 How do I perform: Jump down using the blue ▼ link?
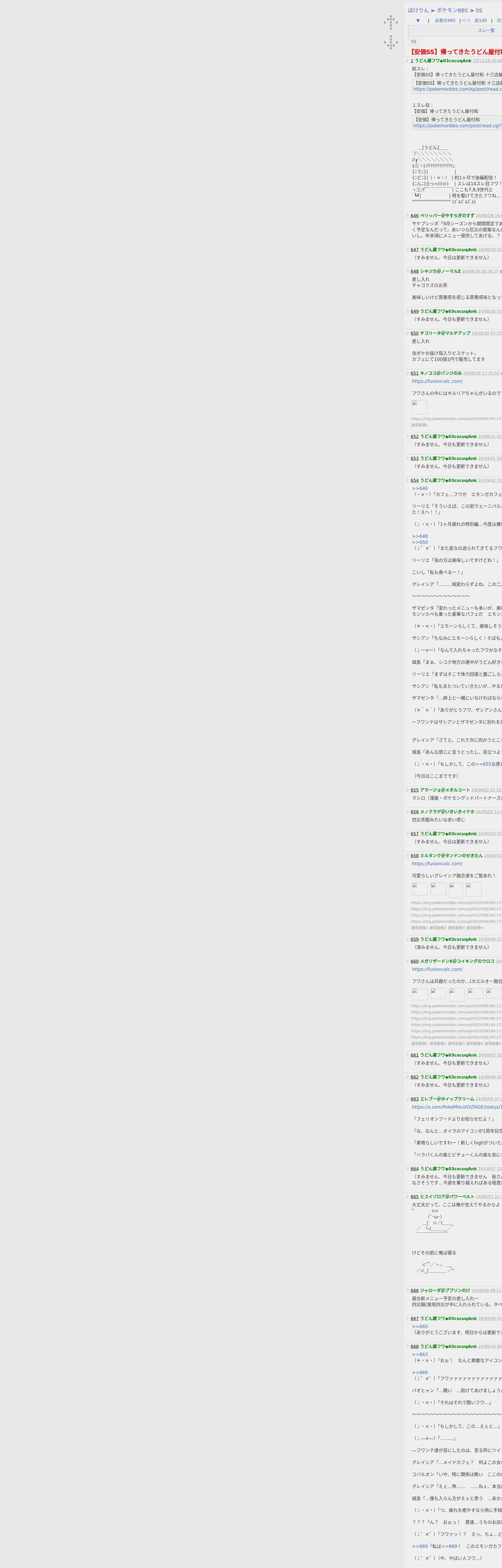pos(418,21)
